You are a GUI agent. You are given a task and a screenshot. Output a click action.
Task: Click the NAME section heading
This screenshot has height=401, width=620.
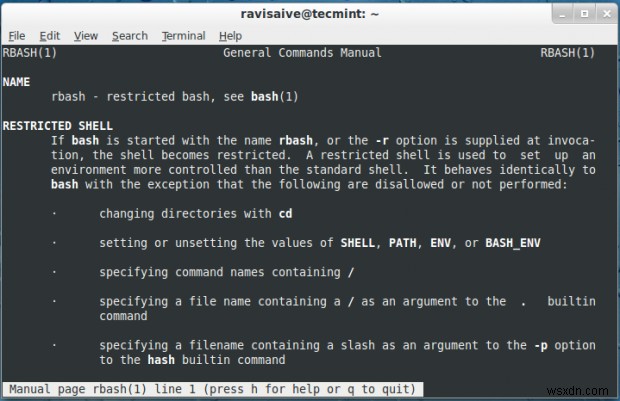pyautogui.click(x=16, y=82)
